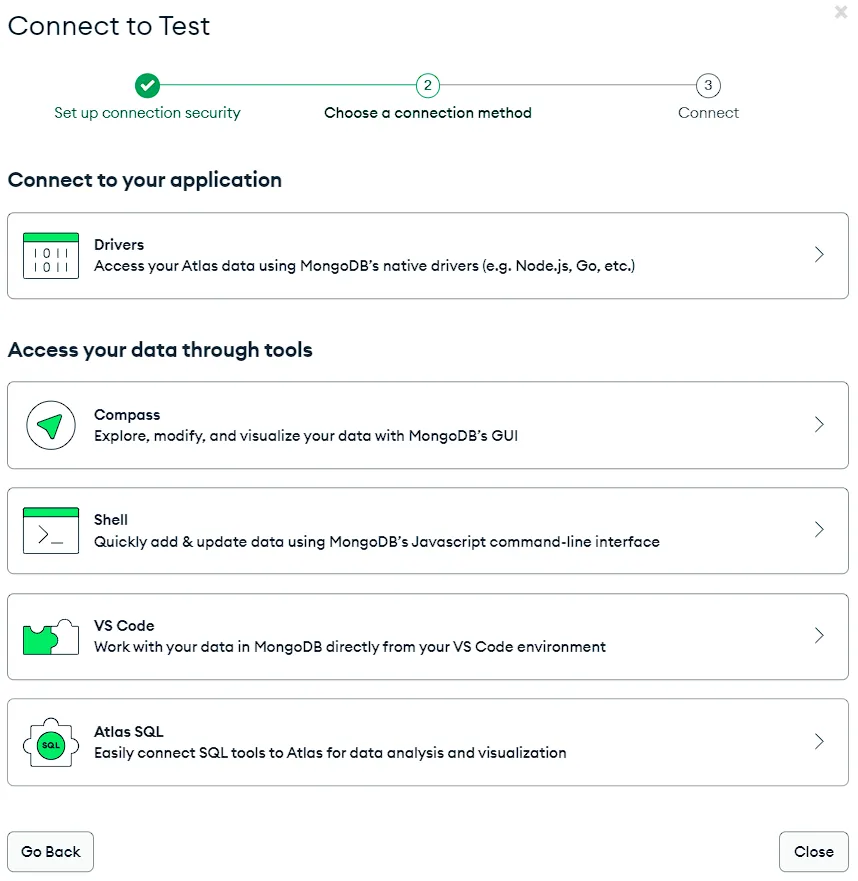This screenshot has height=881, width=858.
Task: Expand the Drivers option chevron
Action: (x=819, y=255)
